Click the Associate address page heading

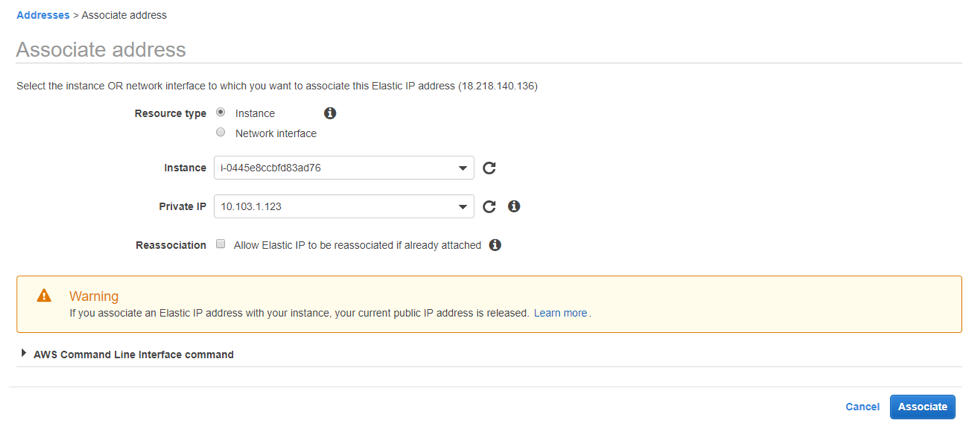[x=101, y=49]
